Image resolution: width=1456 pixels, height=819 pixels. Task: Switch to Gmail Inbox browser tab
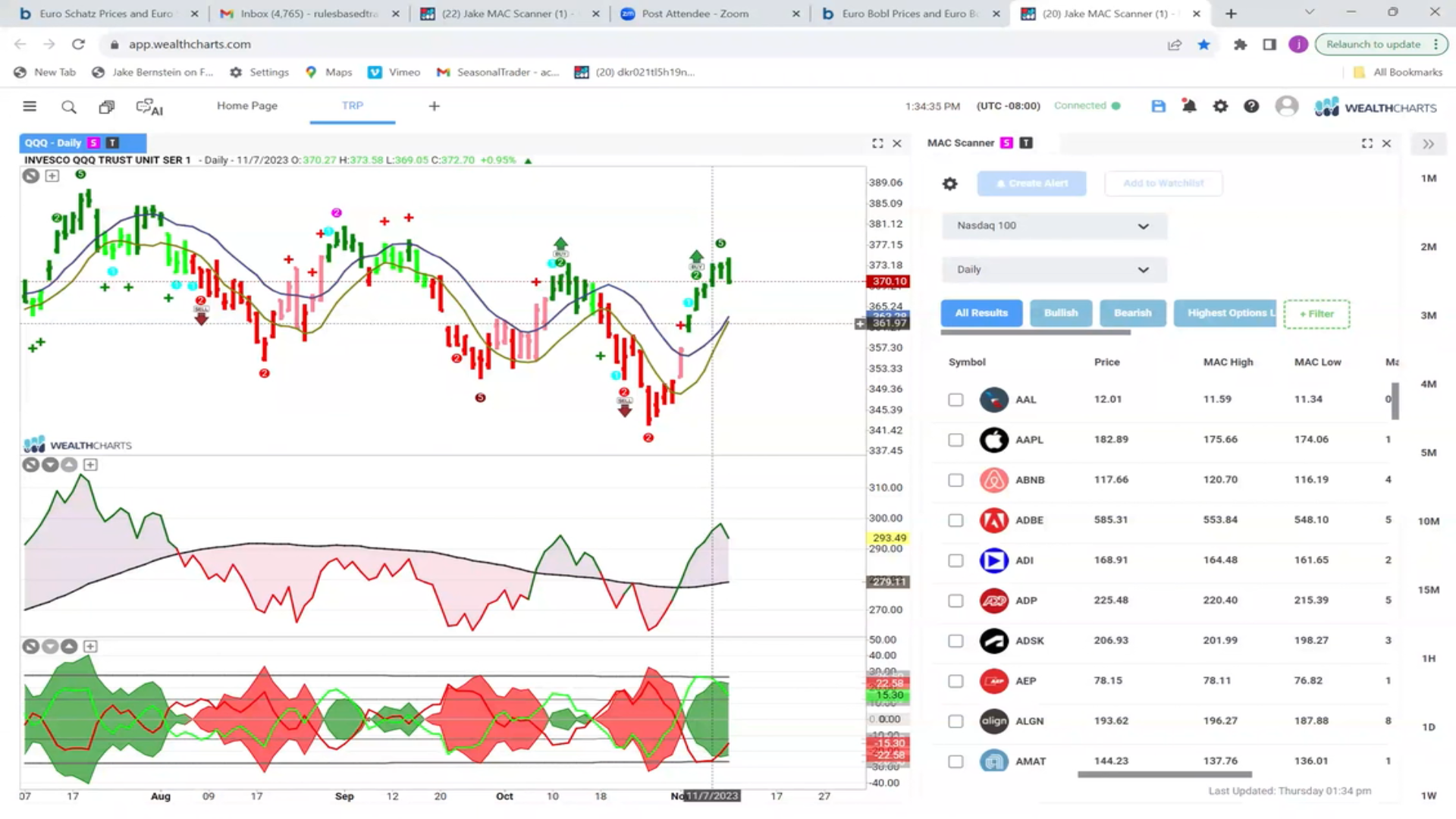pyautogui.click(x=309, y=14)
